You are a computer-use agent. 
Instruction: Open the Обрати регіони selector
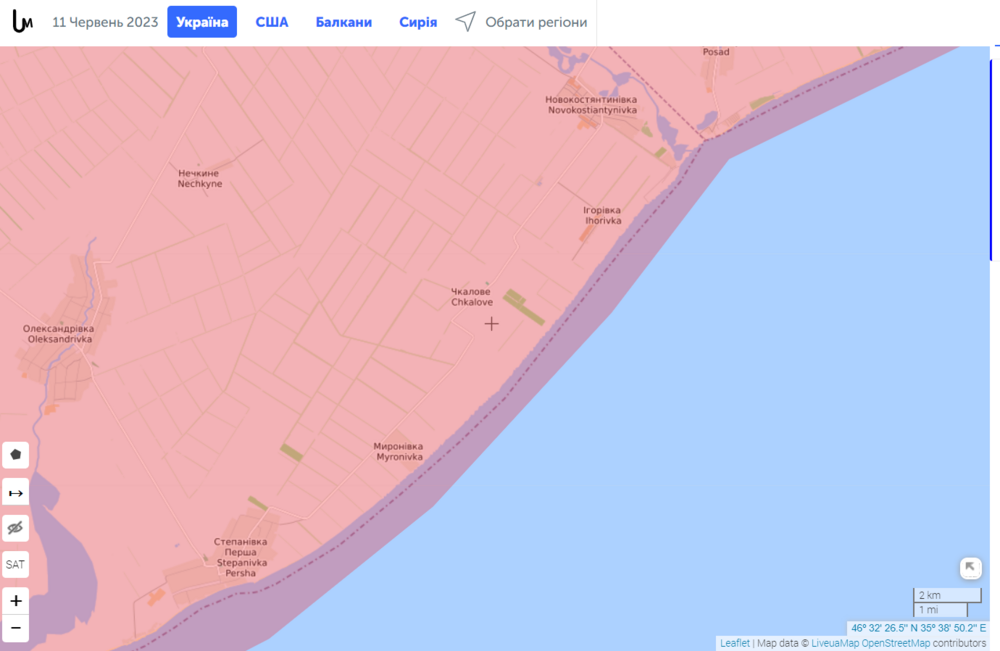[x=536, y=21]
